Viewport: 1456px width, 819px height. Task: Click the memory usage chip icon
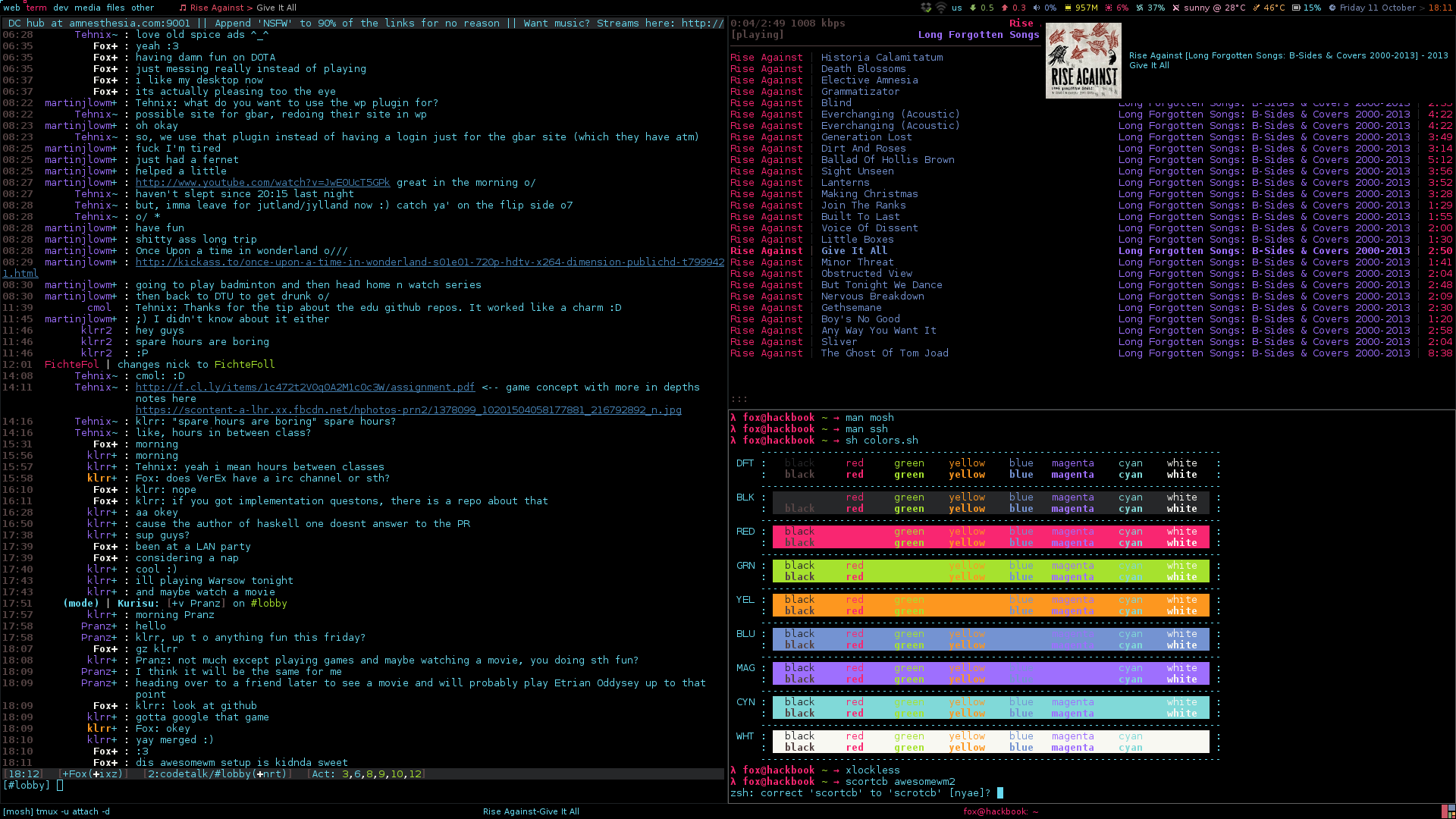point(1068,8)
